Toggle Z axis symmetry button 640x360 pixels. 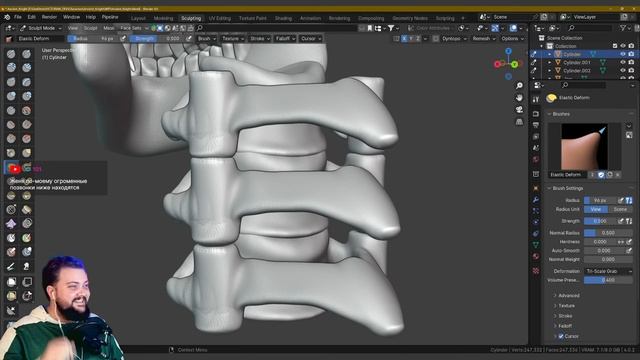(x=418, y=38)
